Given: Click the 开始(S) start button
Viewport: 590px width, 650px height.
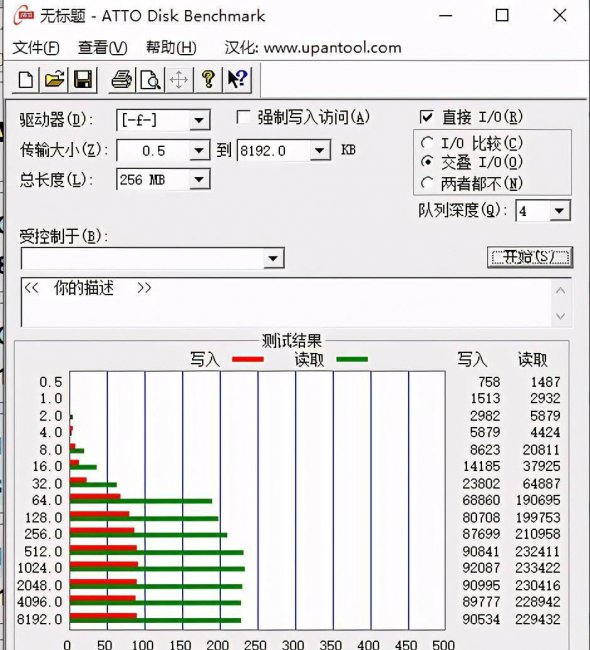Looking at the screenshot, I should tap(530, 257).
